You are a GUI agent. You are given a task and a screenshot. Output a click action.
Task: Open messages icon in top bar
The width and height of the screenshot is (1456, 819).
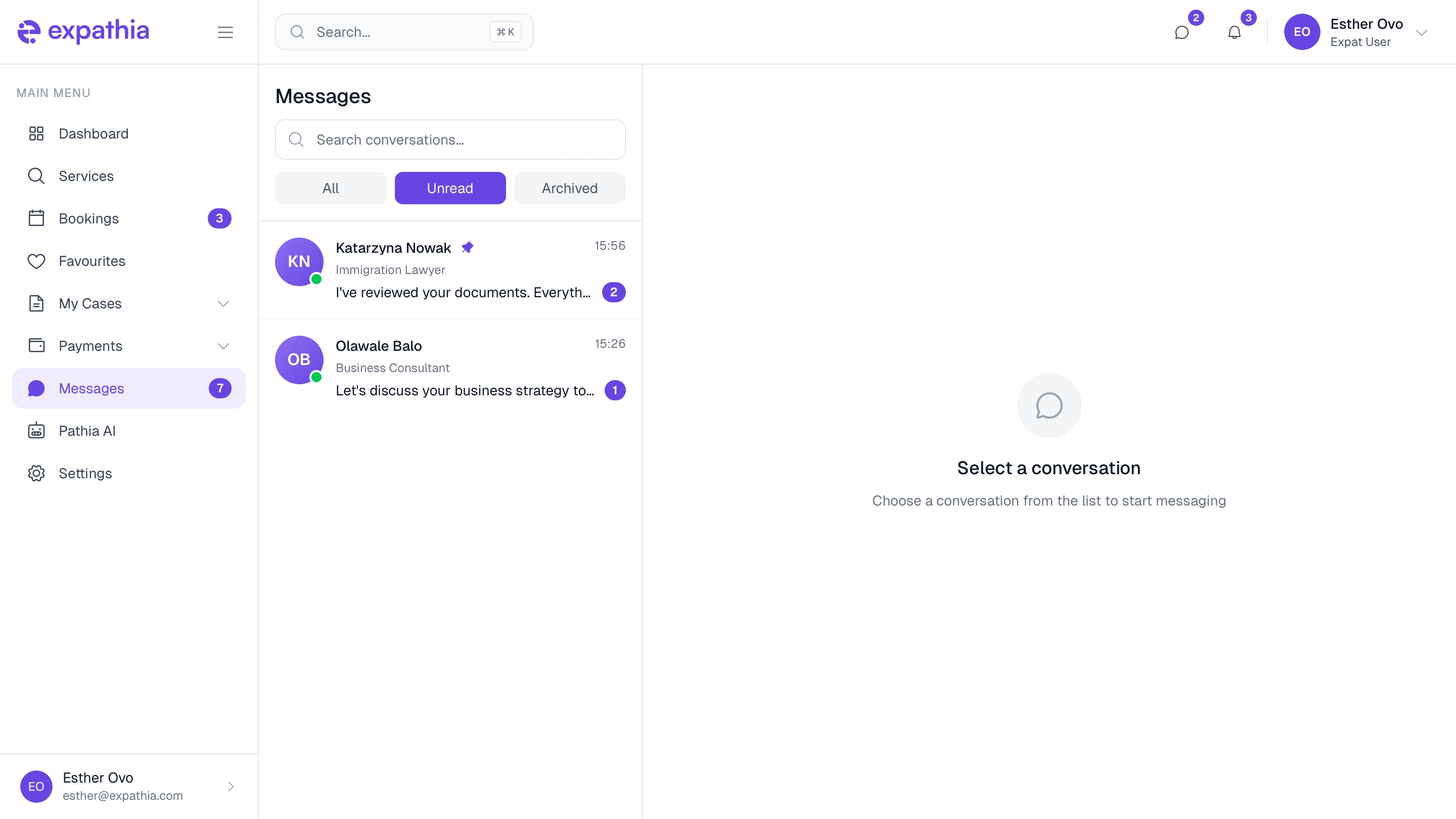coord(1181,32)
